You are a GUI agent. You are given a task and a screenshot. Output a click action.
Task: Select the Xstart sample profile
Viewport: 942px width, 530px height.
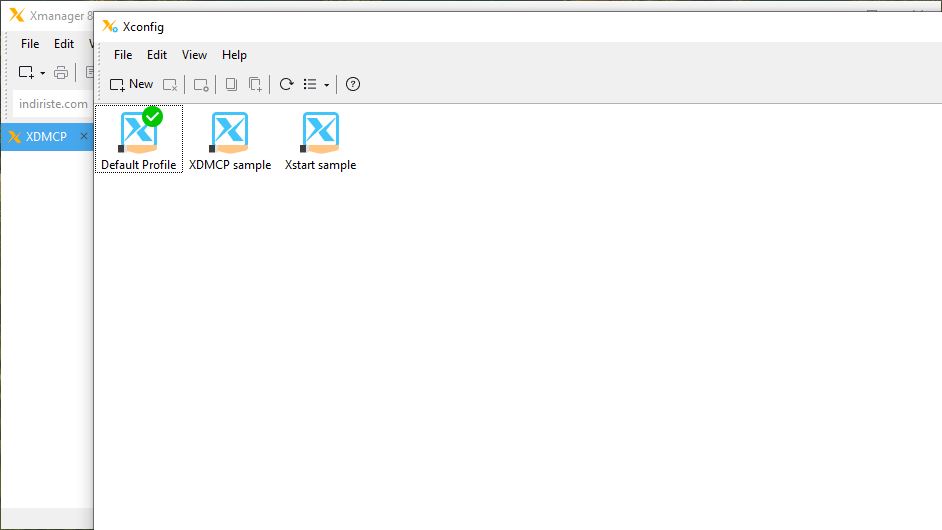click(x=320, y=140)
